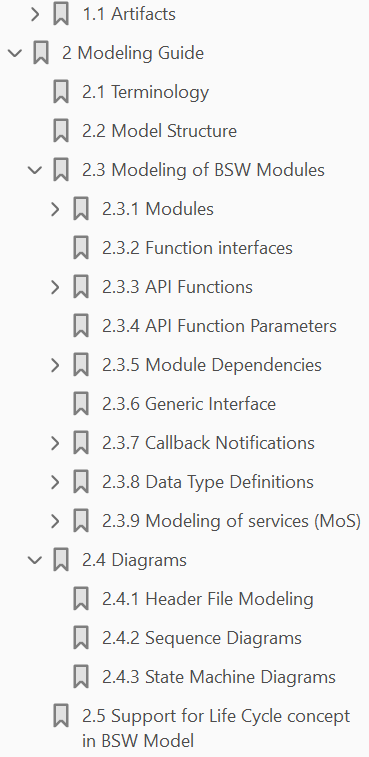Viewport: 369px width, 757px height.
Task: Select the bookmark icon for 2.3.2 Function interfaces
Action: point(81,248)
